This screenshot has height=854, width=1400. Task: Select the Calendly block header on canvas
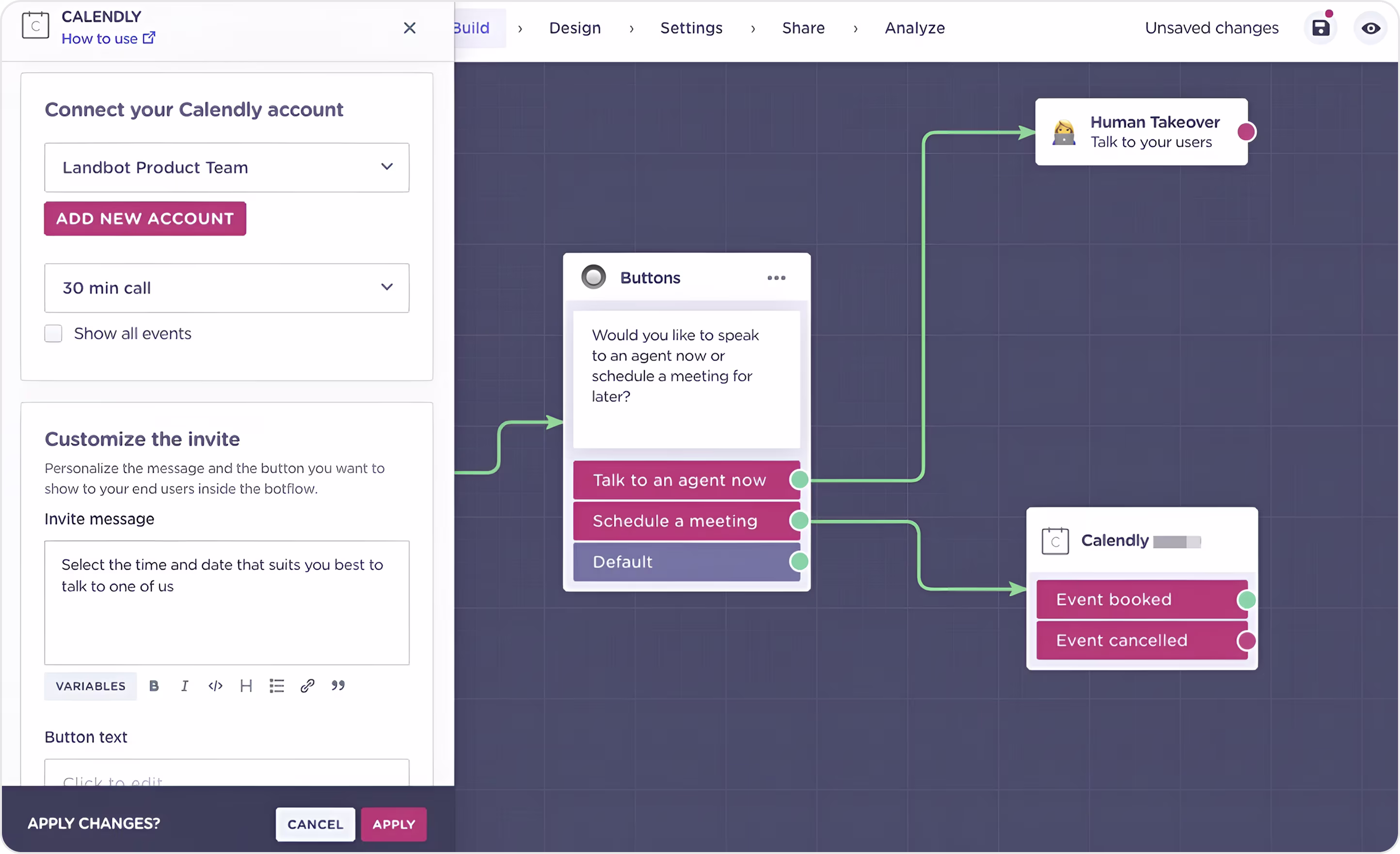coord(1142,540)
